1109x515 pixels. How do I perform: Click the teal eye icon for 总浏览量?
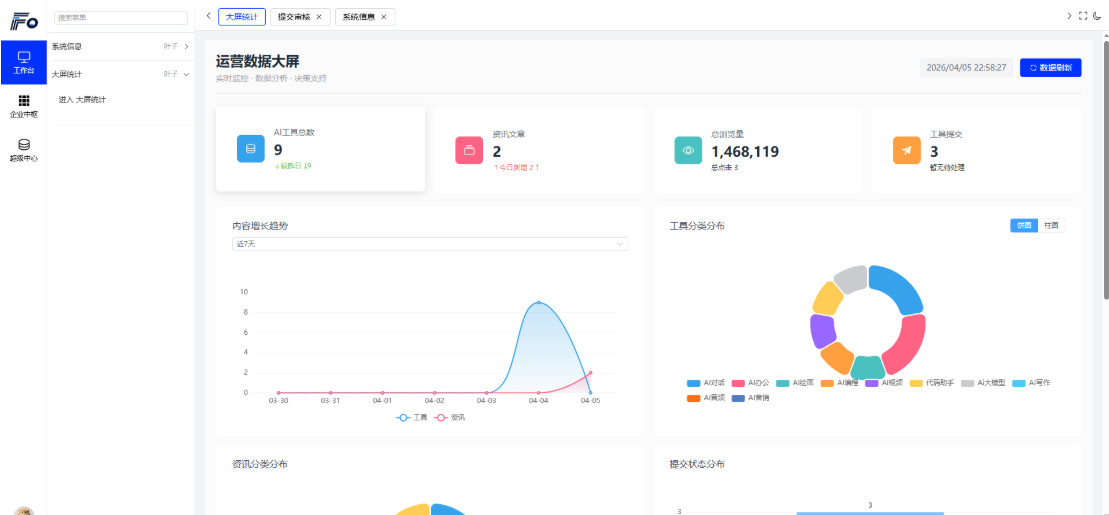pos(688,149)
